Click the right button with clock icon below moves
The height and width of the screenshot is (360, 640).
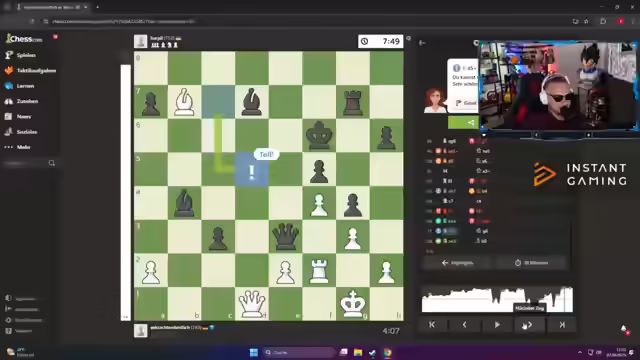[531, 263]
